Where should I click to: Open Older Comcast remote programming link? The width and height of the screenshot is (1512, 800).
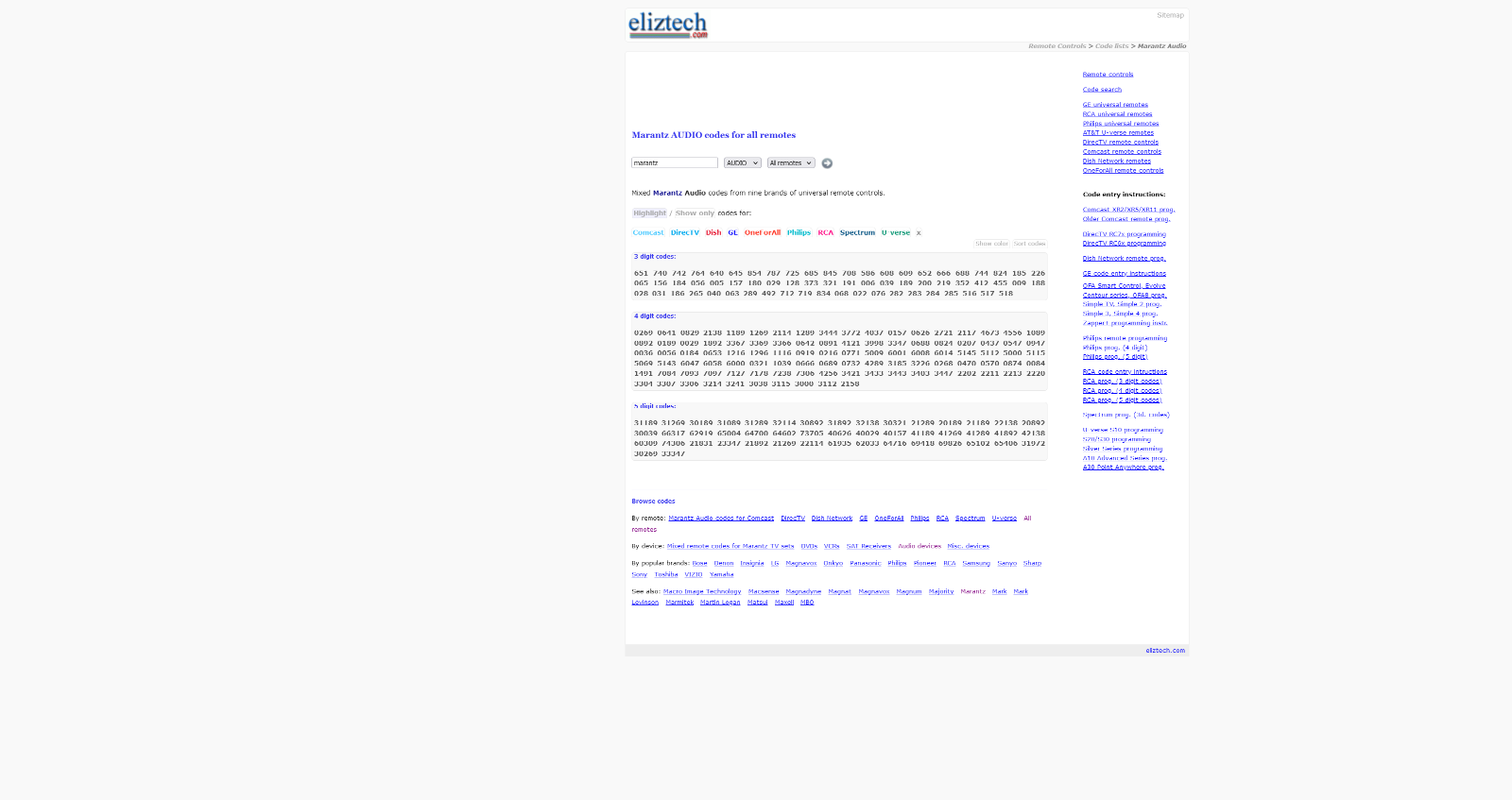[x=1126, y=219]
